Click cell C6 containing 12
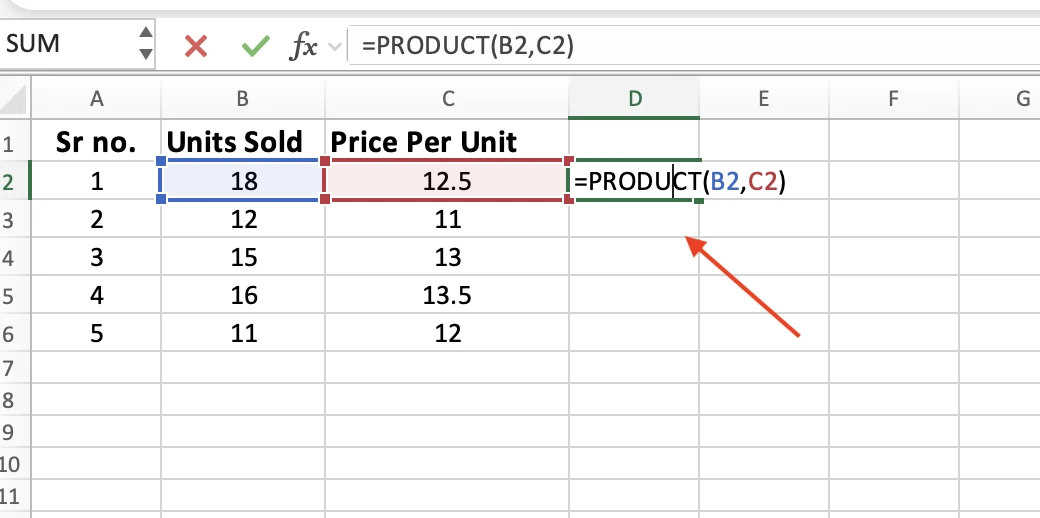 tap(448, 332)
